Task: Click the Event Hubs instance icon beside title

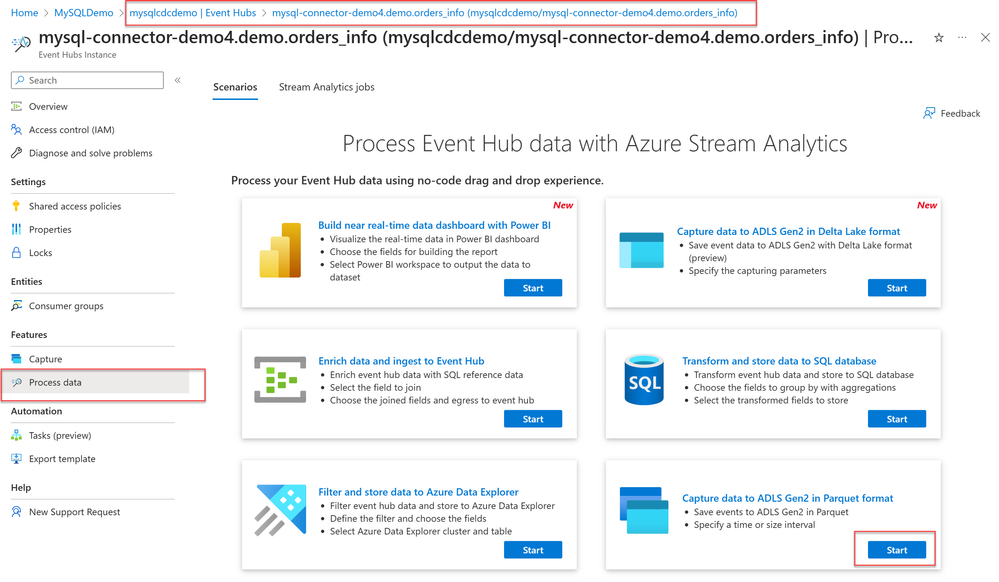Action: [21, 44]
